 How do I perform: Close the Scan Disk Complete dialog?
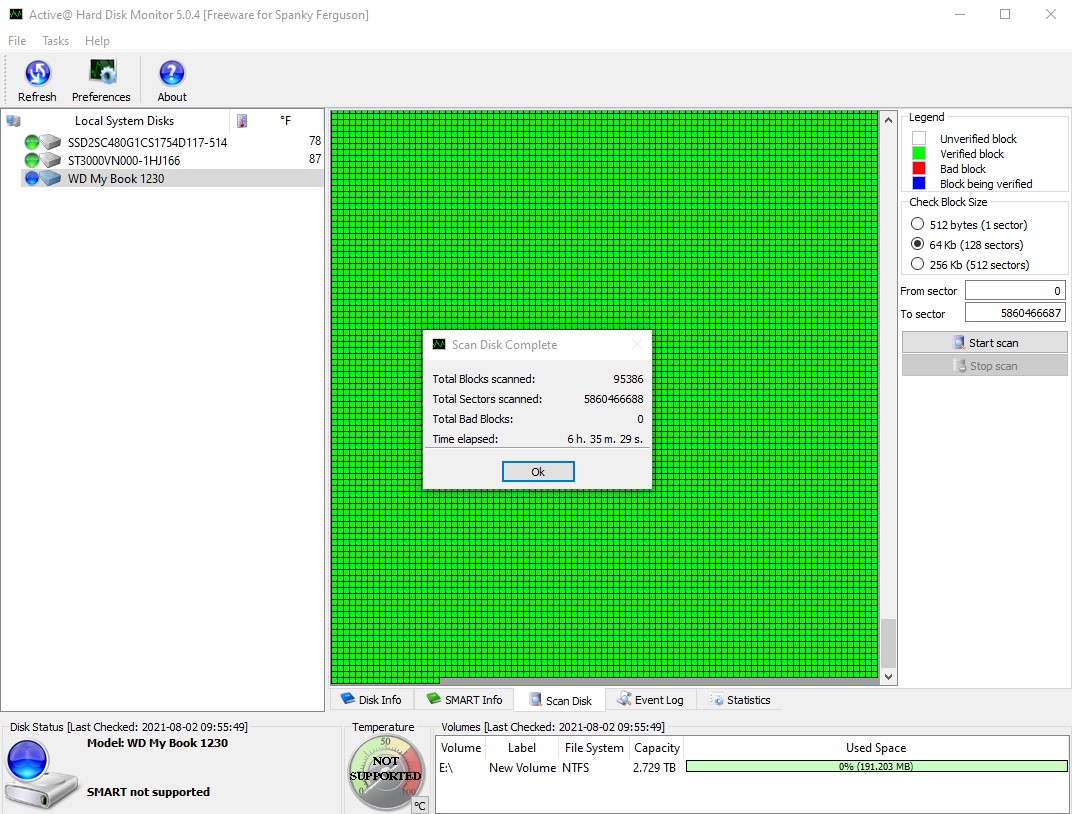(538, 472)
